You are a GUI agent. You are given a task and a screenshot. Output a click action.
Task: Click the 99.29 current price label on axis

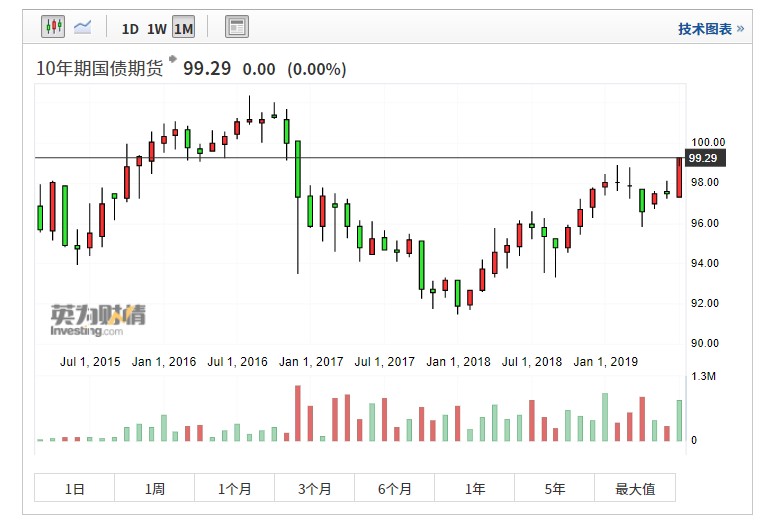[705, 158]
